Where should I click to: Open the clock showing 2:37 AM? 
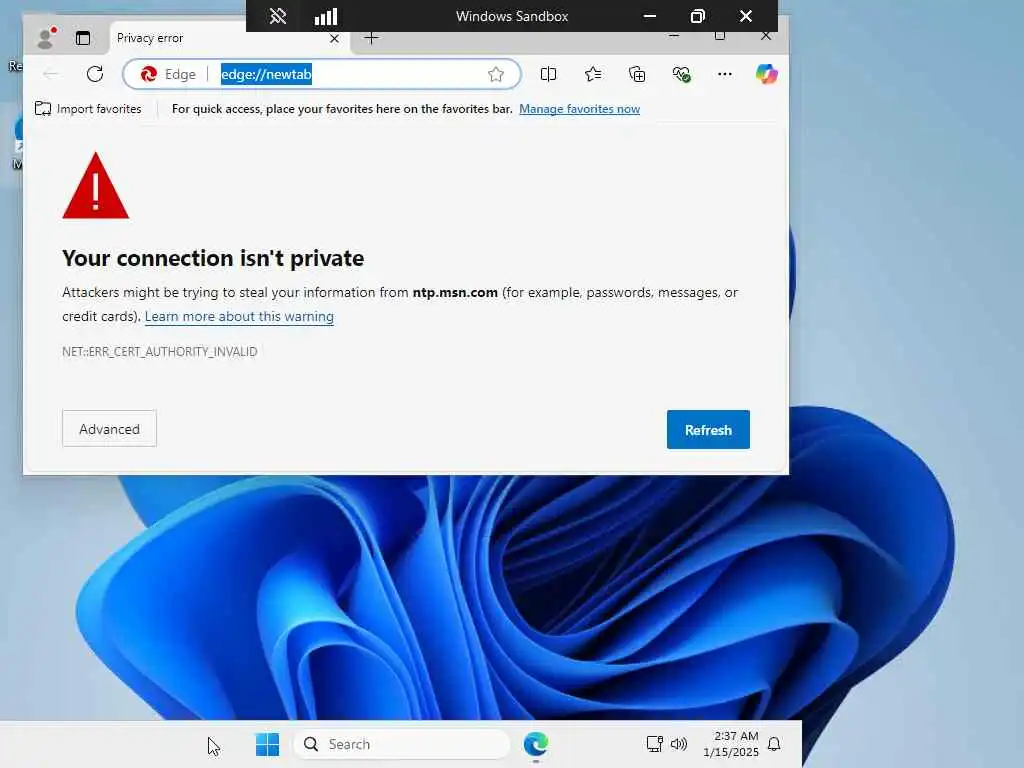pyautogui.click(x=731, y=744)
